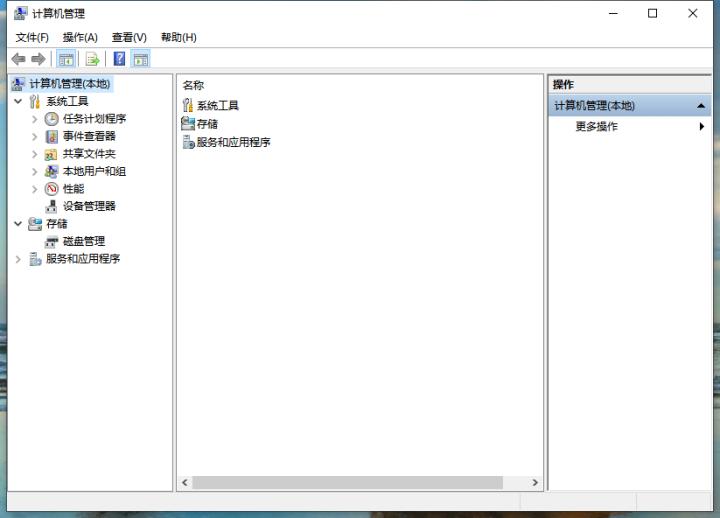Expand the 事件查看器 node
This screenshot has height=518, width=720.
[x=34, y=137]
